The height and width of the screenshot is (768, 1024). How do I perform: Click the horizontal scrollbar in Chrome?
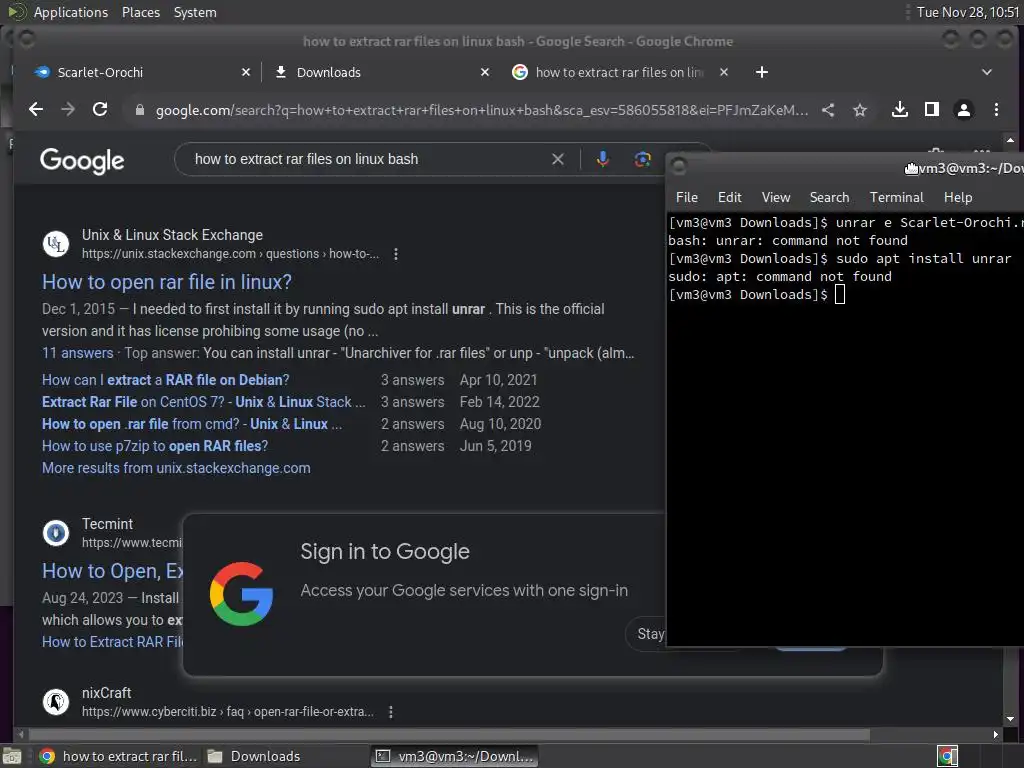[x=449, y=735]
